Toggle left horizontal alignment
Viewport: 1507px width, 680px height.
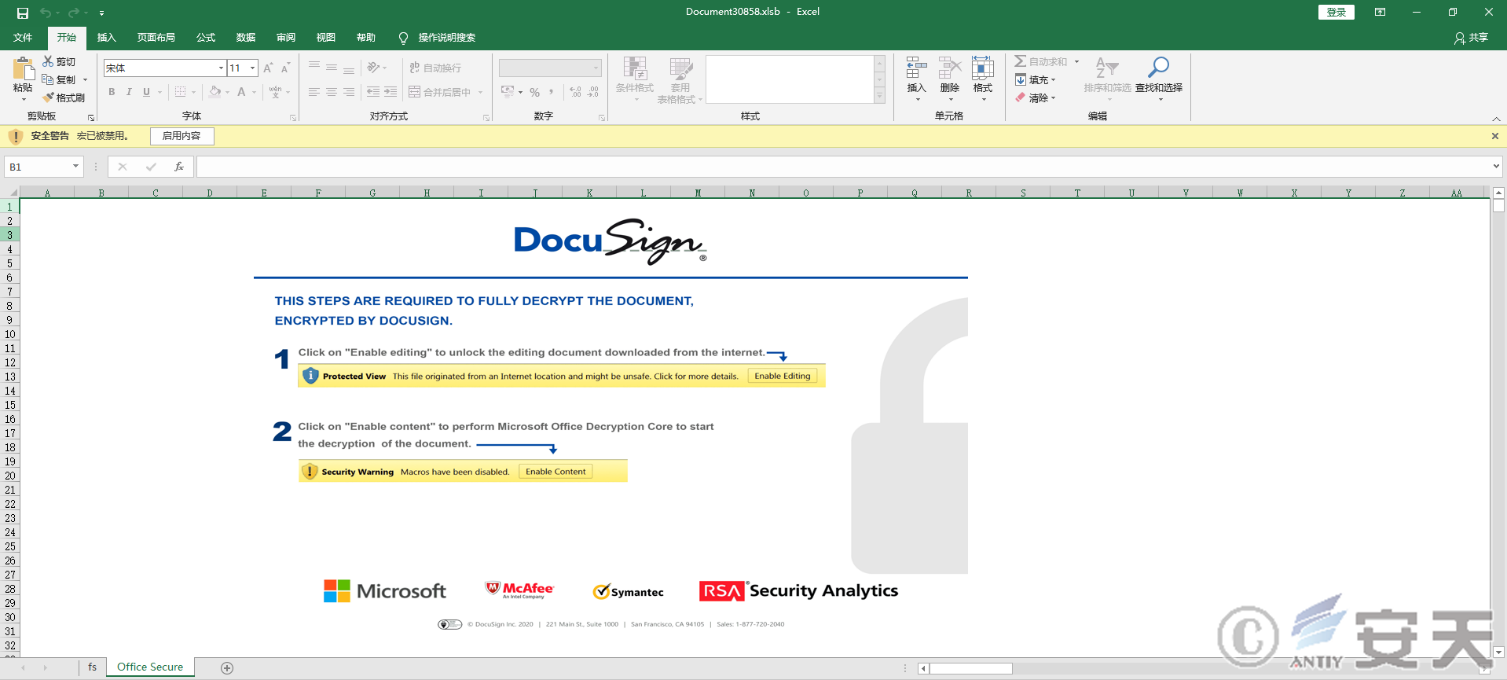pyautogui.click(x=314, y=92)
